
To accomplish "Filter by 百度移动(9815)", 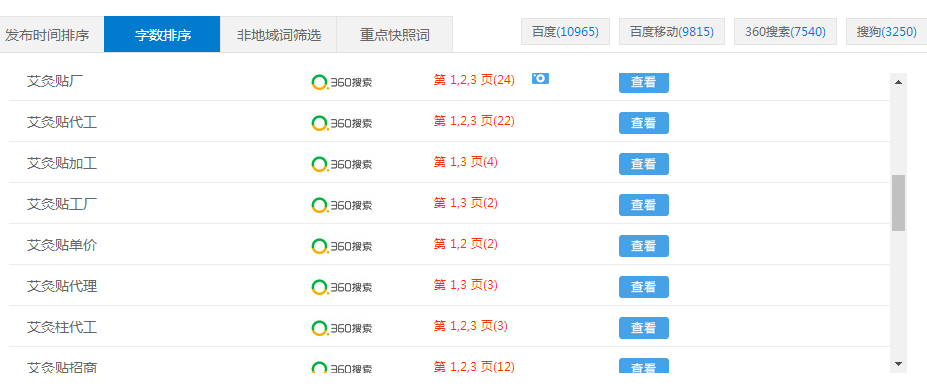I will click(672, 32).
